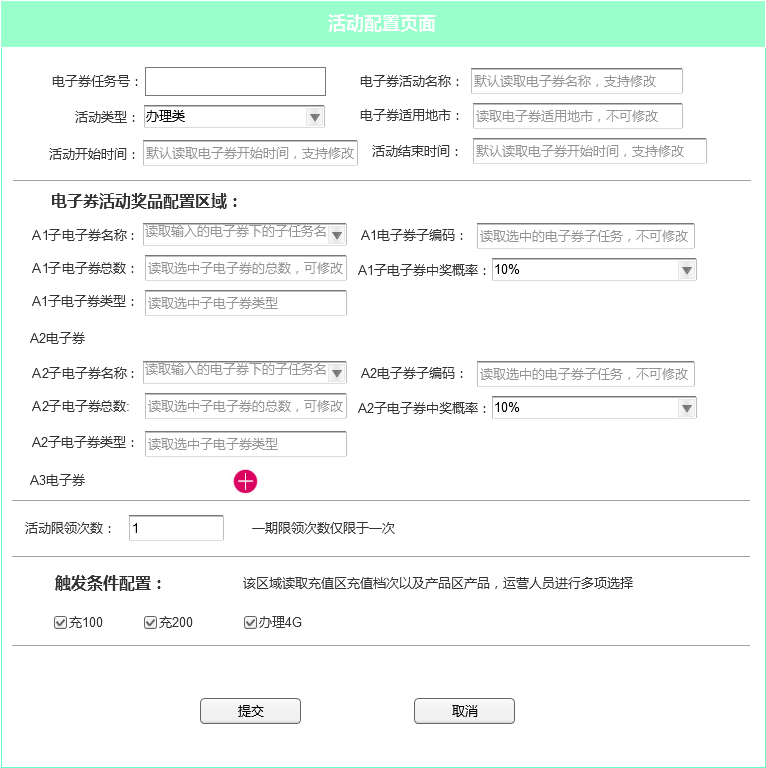Click the 电子券适用地市 field

[577, 116]
